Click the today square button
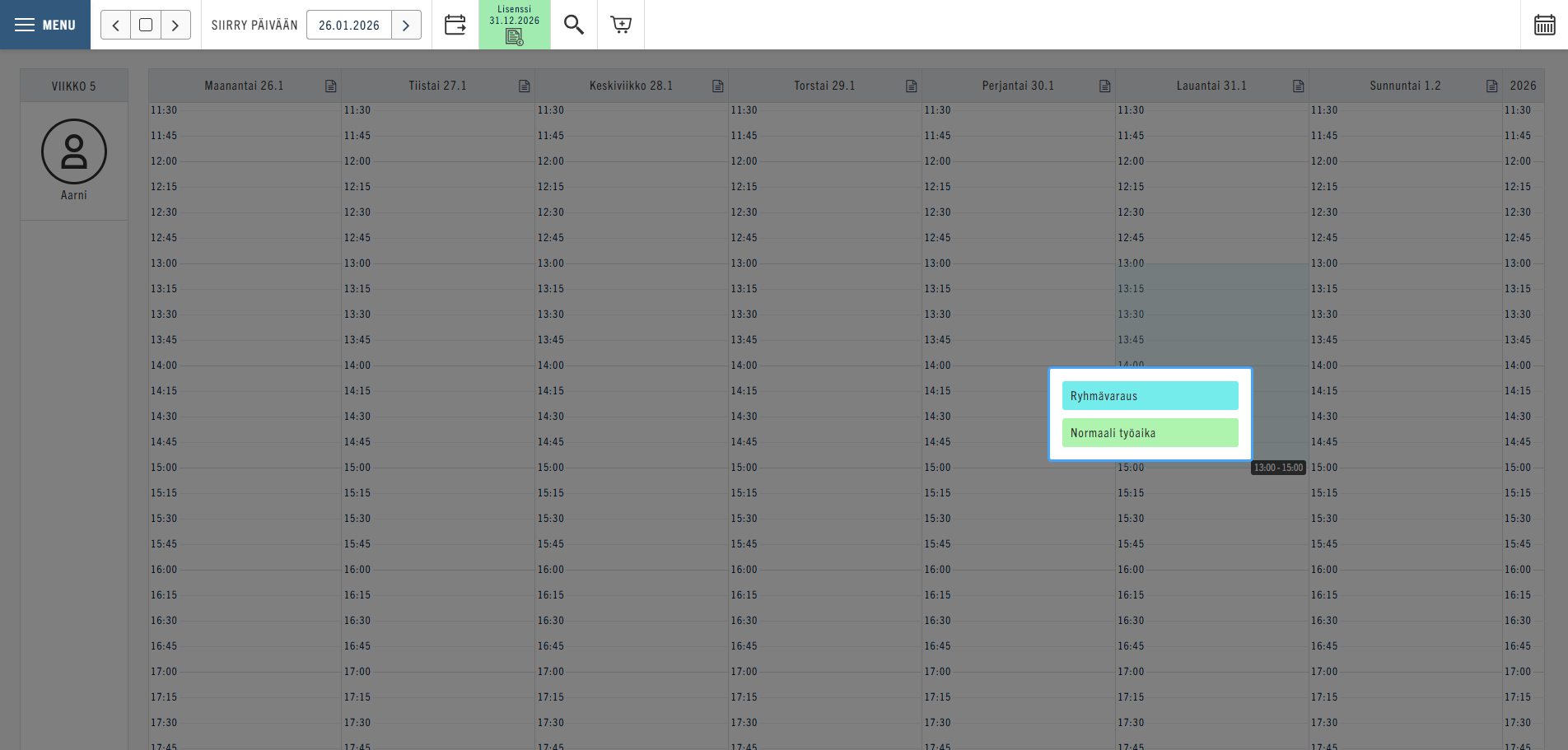The height and width of the screenshot is (750, 1568). tap(146, 26)
